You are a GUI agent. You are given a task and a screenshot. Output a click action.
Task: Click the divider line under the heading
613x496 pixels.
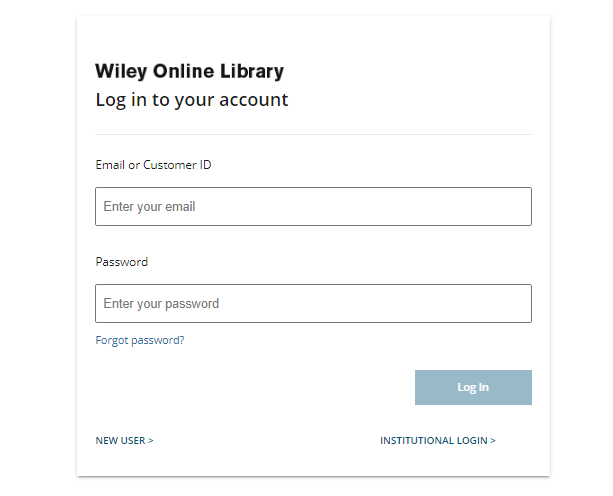313,134
